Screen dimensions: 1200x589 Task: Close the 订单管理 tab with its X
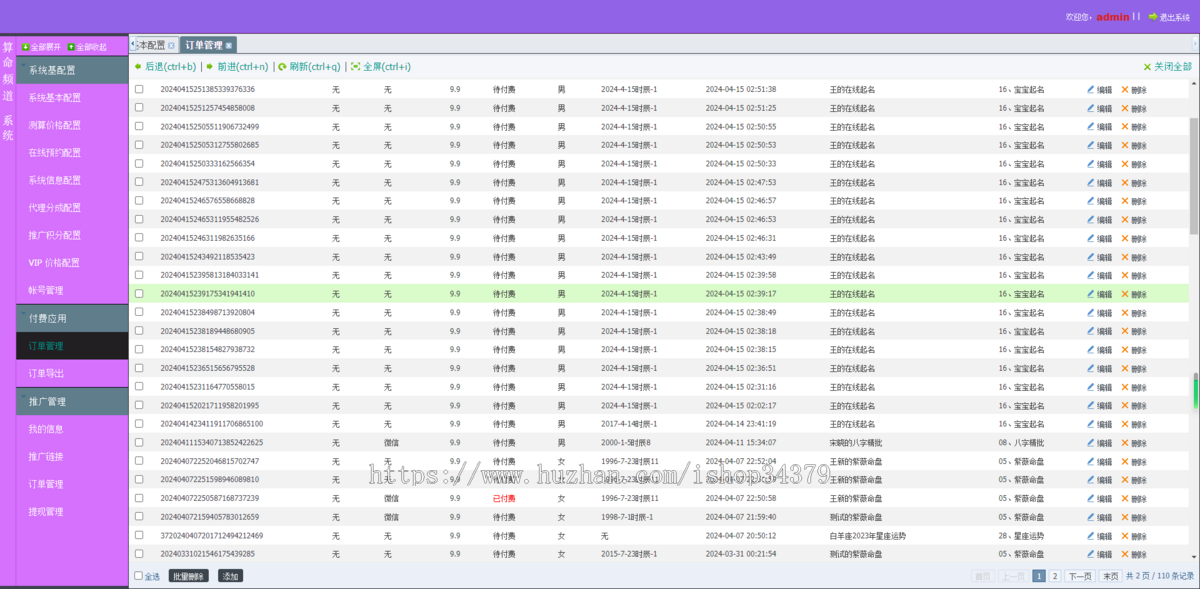(x=228, y=46)
